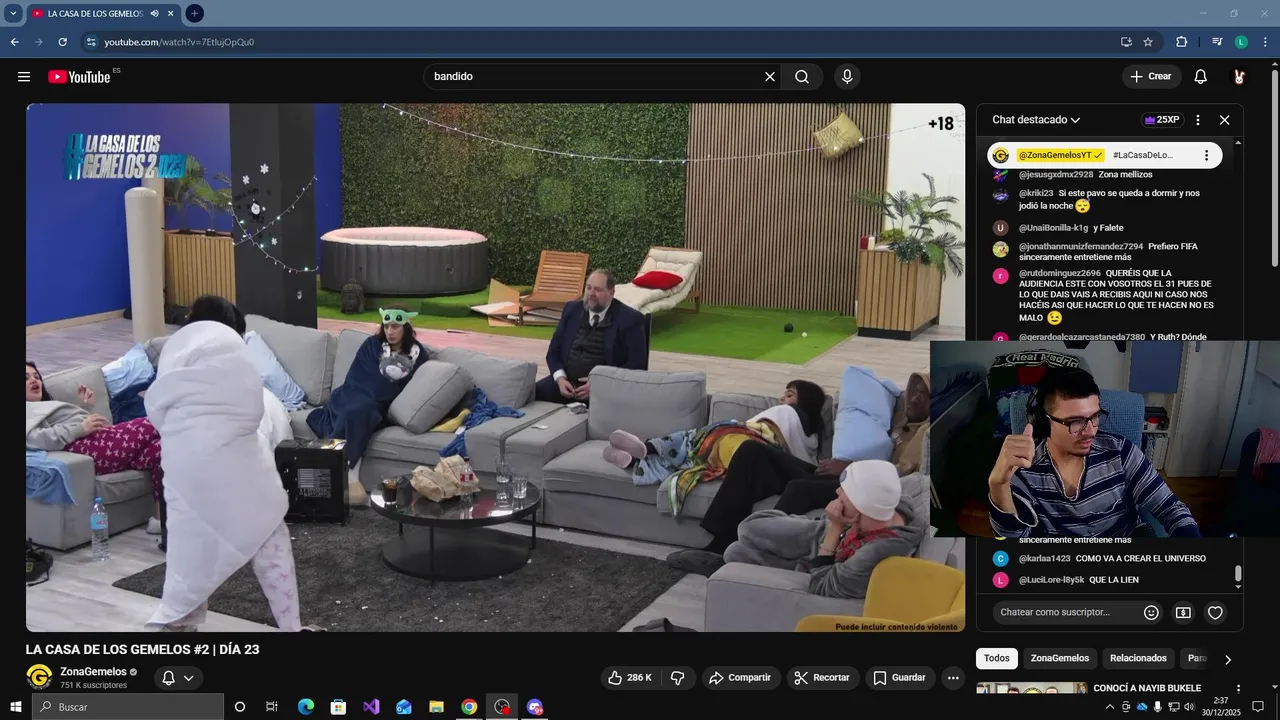Open YouTube notifications bell

(1201, 77)
